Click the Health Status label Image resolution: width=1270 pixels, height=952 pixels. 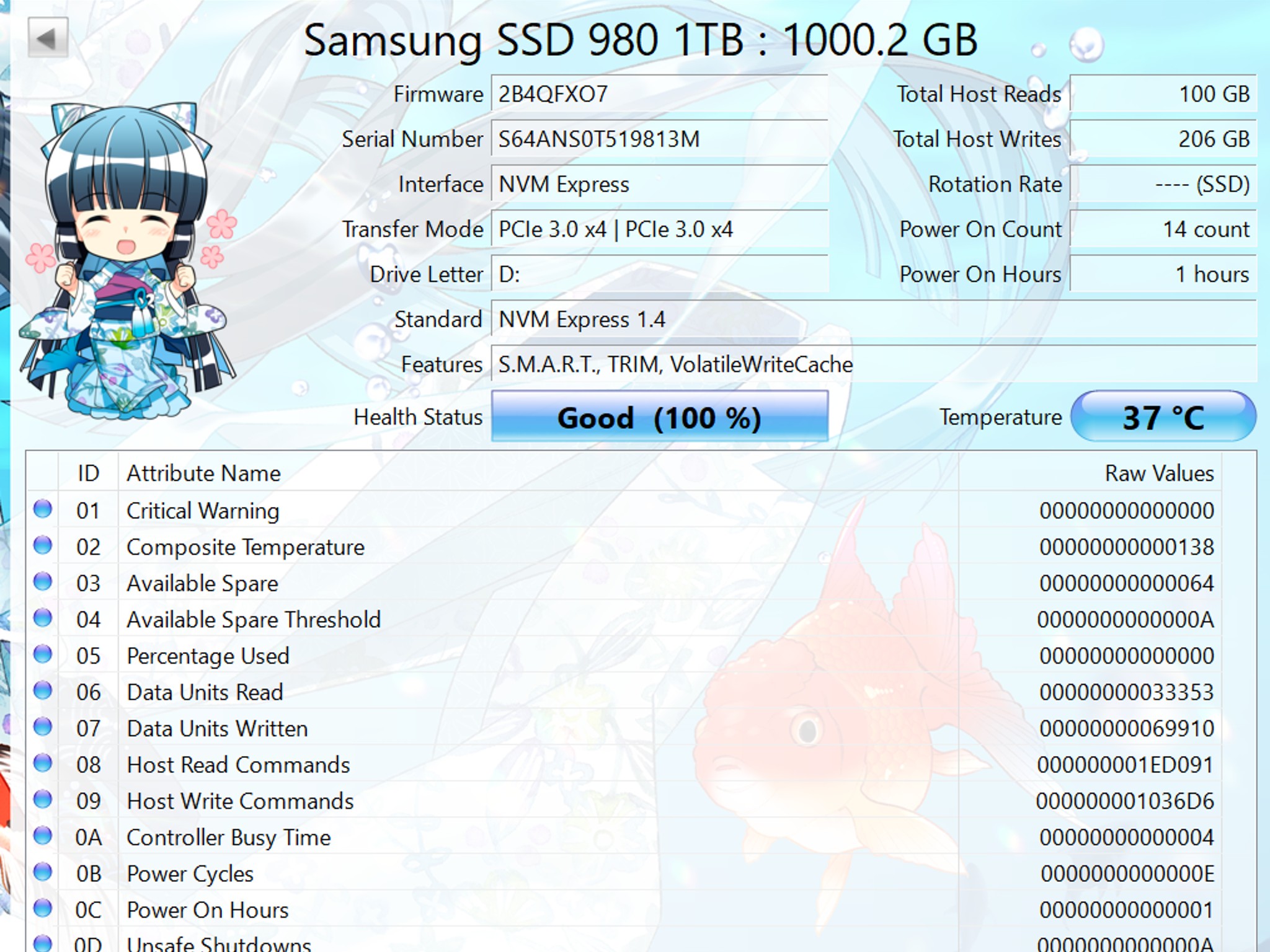418,417
